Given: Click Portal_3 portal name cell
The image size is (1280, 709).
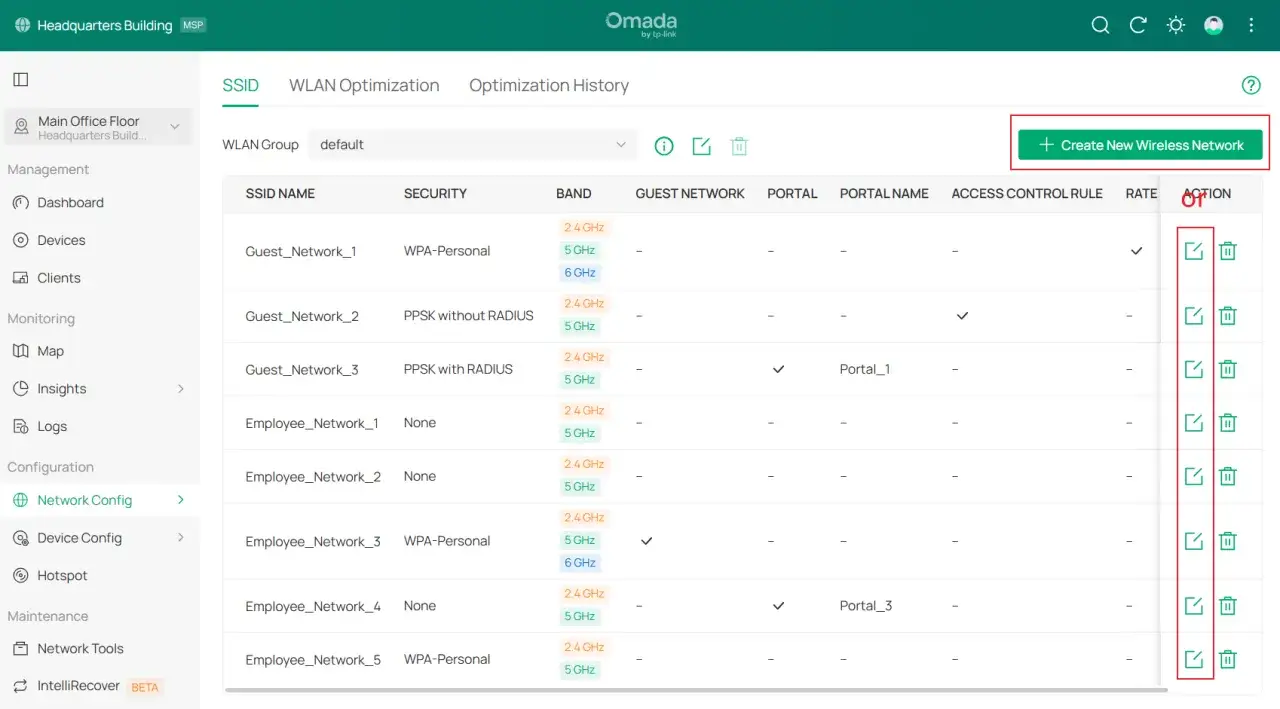Looking at the screenshot, I should [866, 606].
